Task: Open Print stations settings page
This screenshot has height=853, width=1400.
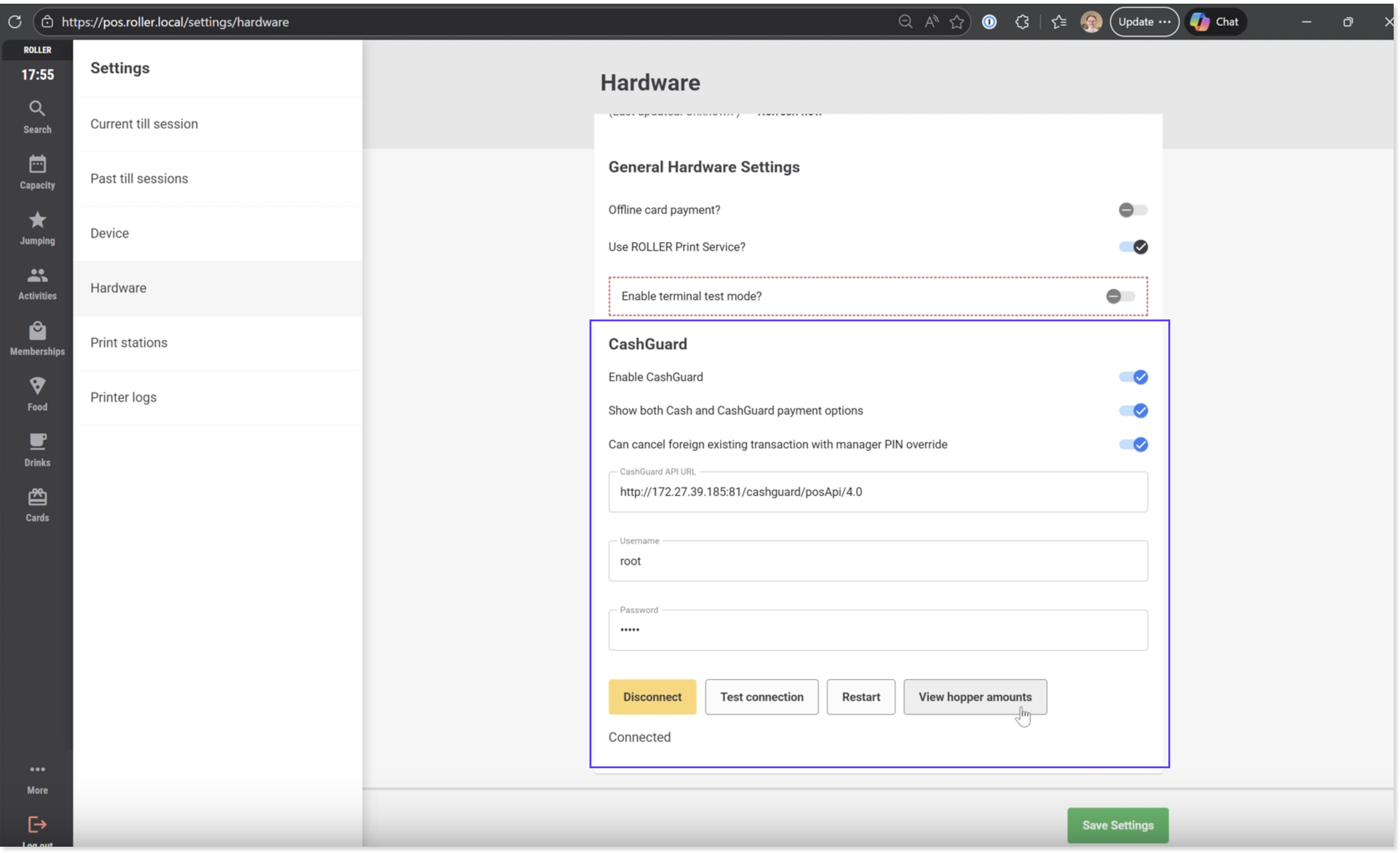Action: click(129, 342)
